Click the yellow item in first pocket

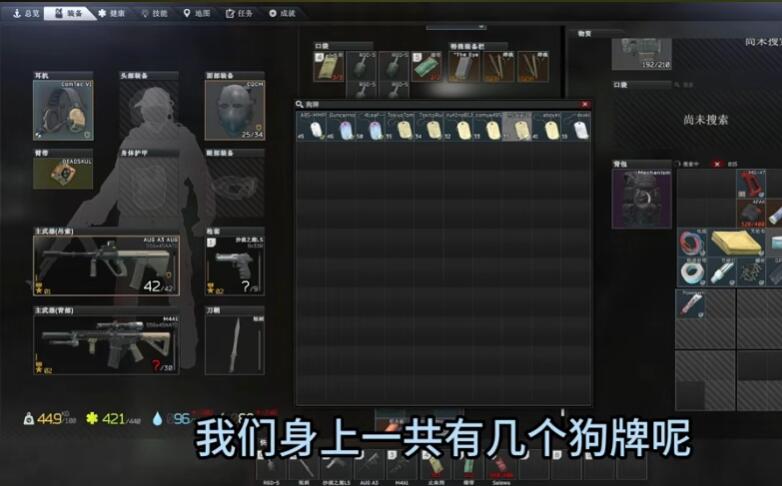[329, 66]
